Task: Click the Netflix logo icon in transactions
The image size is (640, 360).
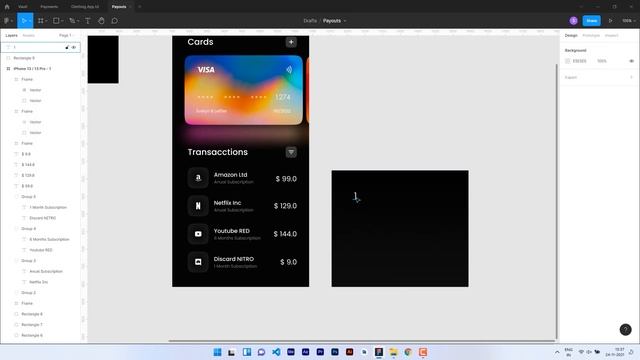Action: point(198,206)
